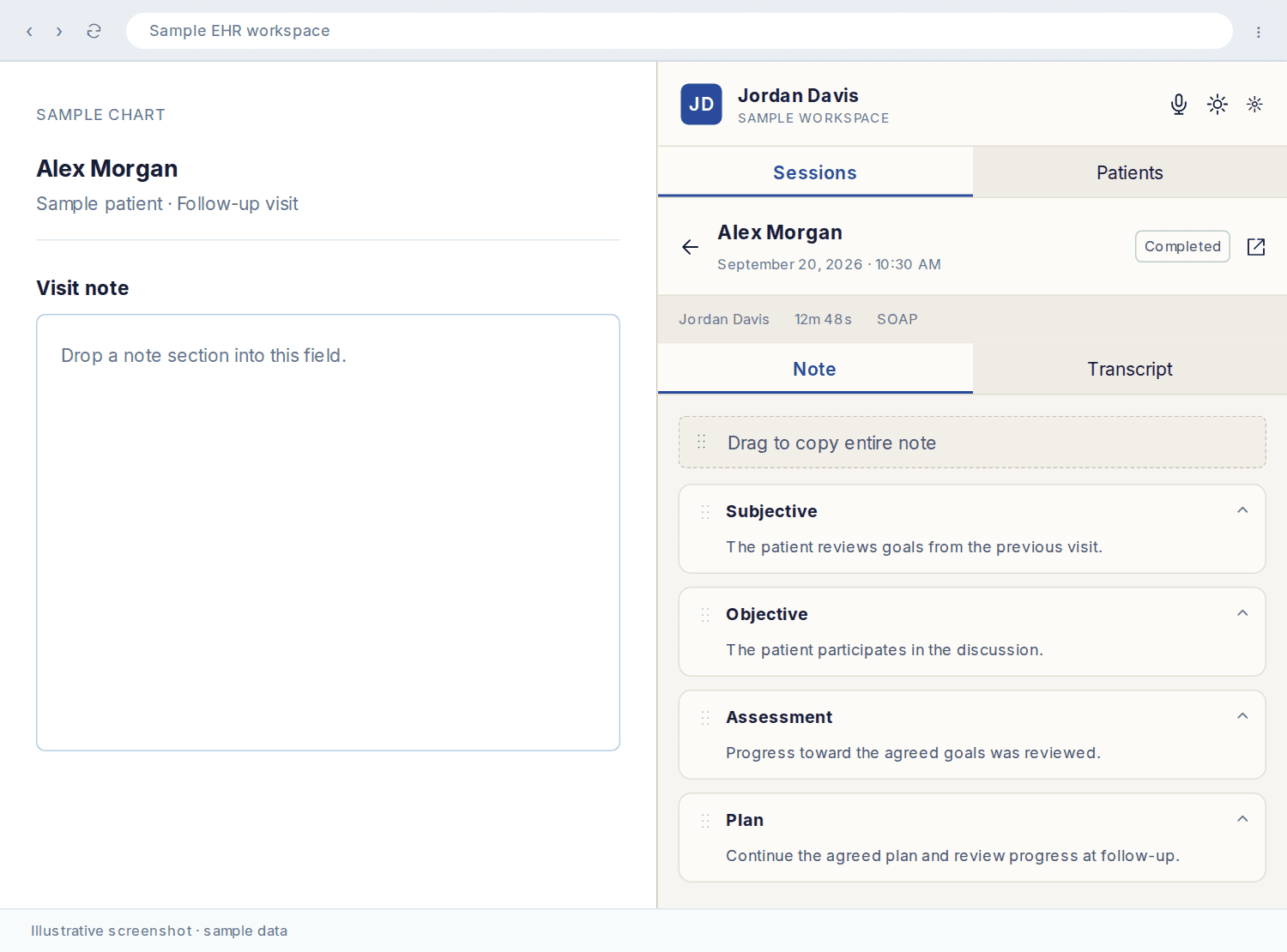This screenshot has height=952, width=1287.
Task: Open the browser three-dot menu
Action: pyautogui.click(x=1259, y=32)
